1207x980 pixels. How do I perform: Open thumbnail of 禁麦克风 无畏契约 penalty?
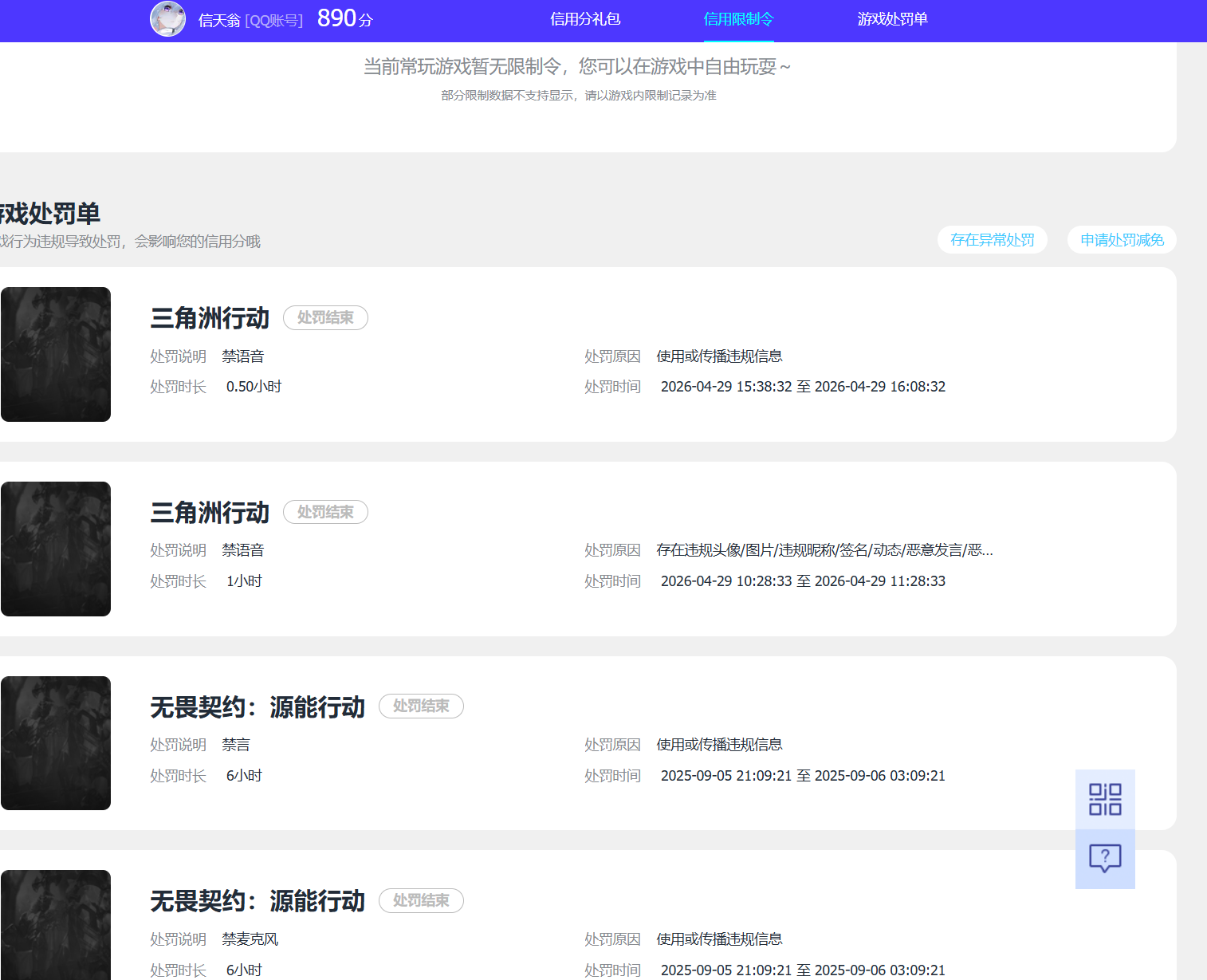point(56,925)
